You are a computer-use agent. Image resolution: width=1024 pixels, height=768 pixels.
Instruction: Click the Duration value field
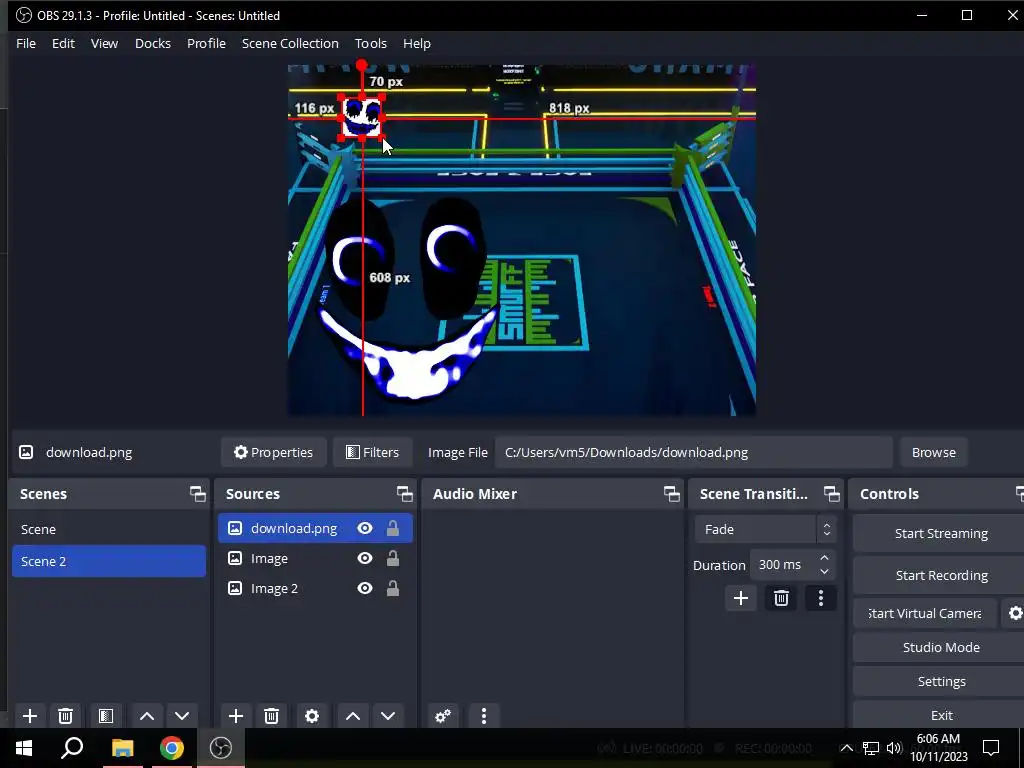[x=782, y=564]
